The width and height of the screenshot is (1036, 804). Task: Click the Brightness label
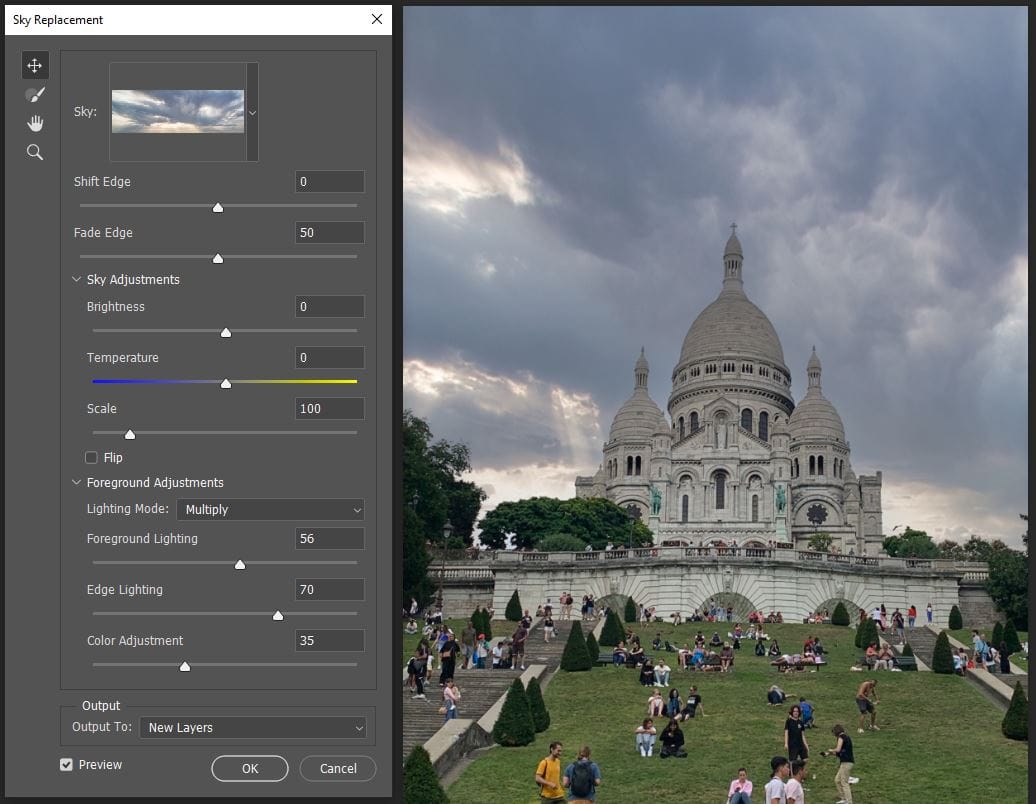pyautogui.click(x=116, y=307)
